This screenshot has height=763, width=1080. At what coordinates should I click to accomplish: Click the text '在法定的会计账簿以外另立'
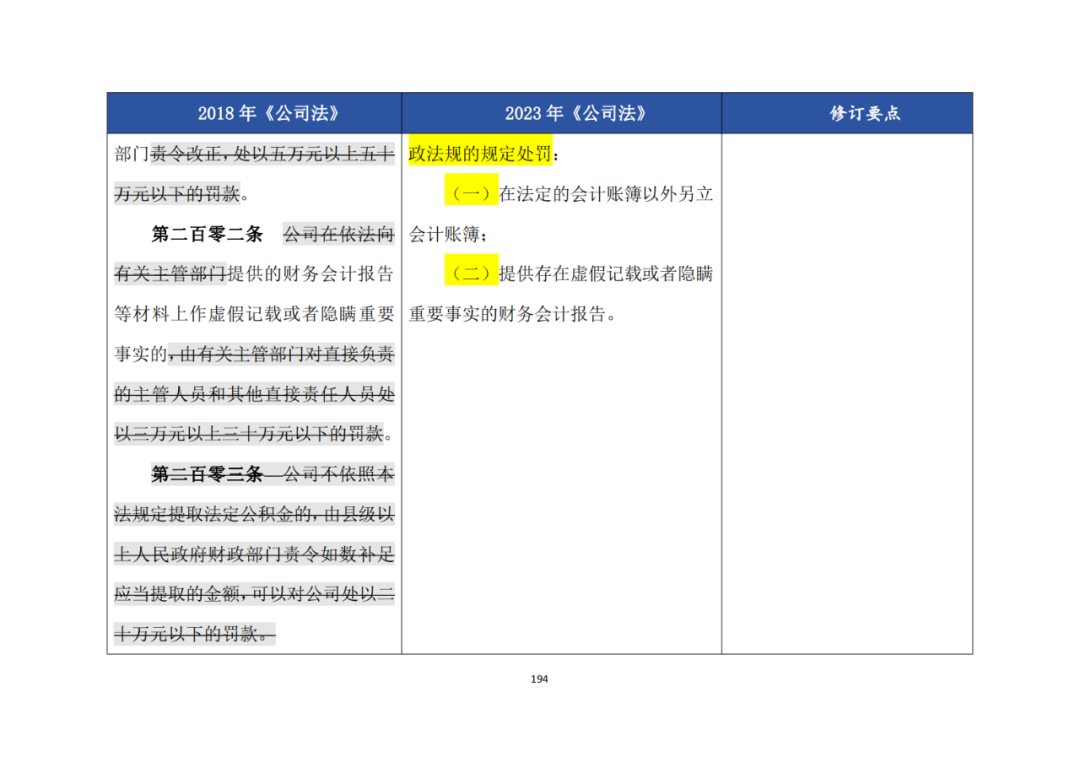click(x=606, y=194)
